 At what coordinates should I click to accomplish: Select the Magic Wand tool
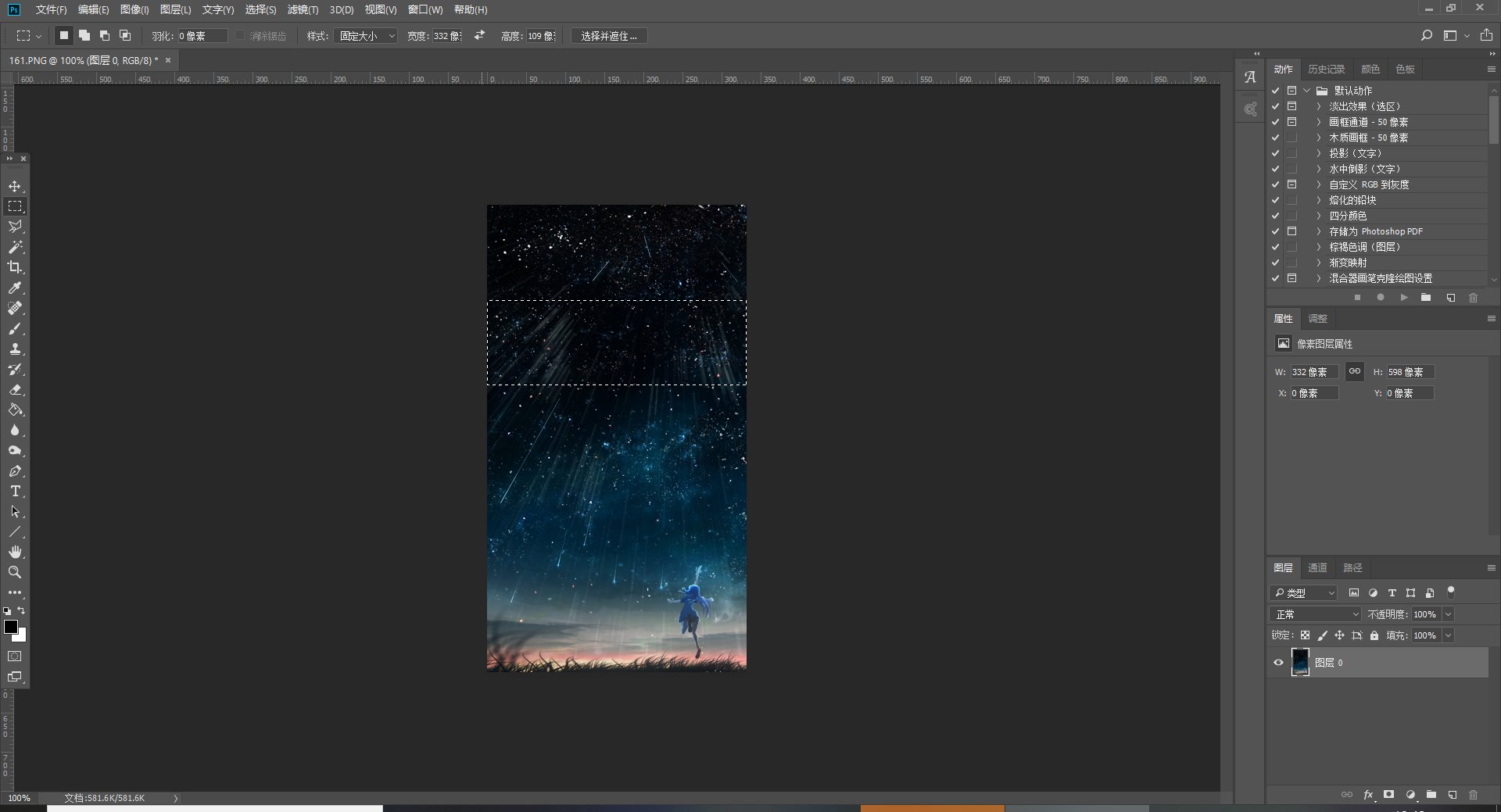pos(15,247)
